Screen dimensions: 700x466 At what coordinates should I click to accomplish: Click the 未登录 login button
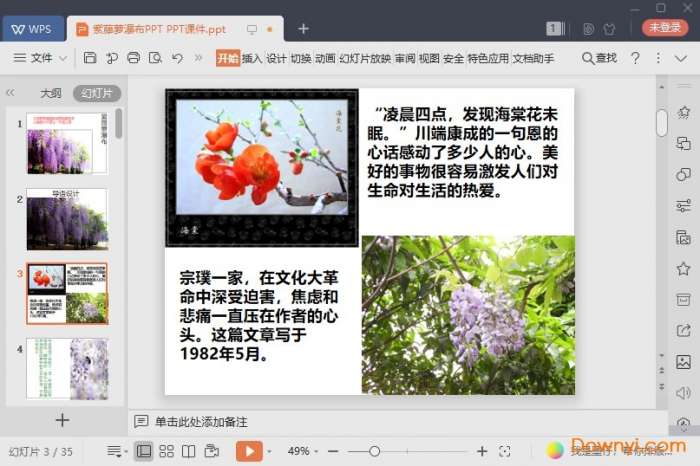point(665,28)
